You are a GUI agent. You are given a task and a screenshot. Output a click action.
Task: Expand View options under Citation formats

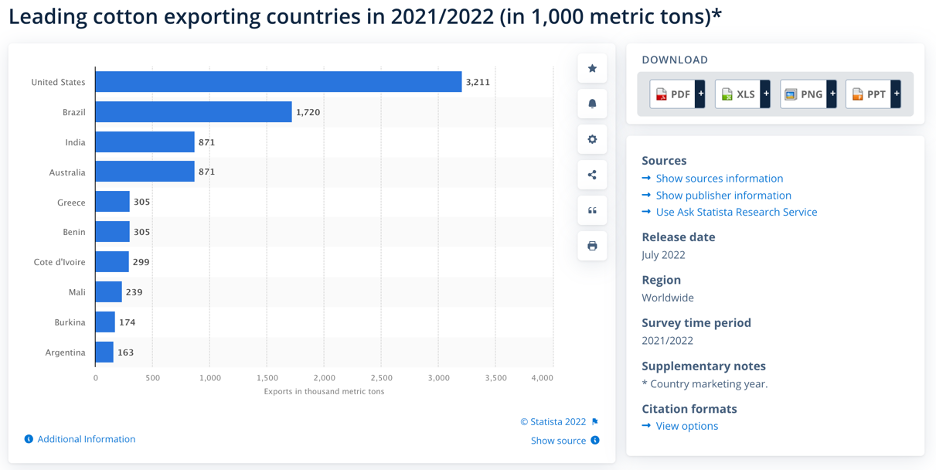tap(686, 426)
